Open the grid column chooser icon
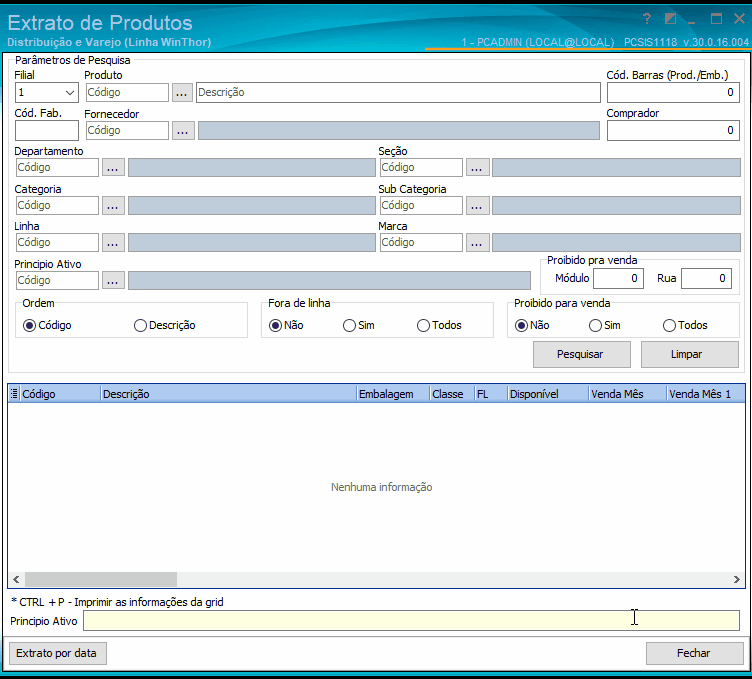 point(14,394)
